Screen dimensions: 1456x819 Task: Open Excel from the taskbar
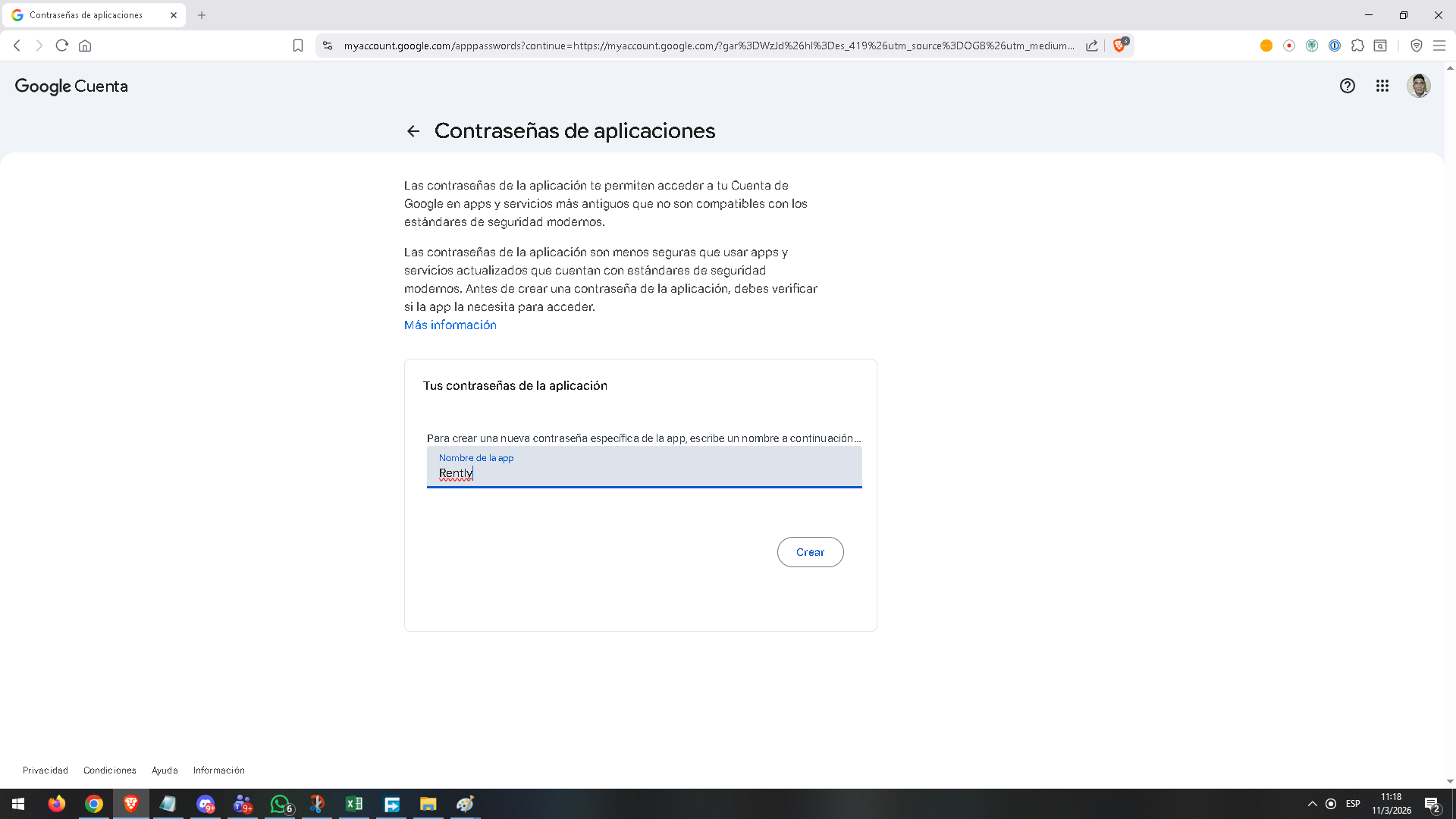pyautogui.click(x=354, y=804)
